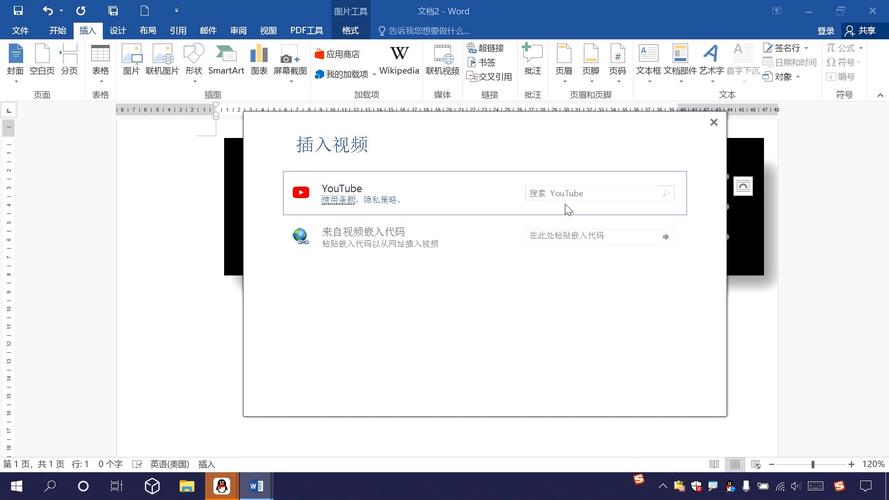Open the Page Number (页码) options
This screenshot has height=500, width=889.
pyautogui.click(x=617, y=61)
